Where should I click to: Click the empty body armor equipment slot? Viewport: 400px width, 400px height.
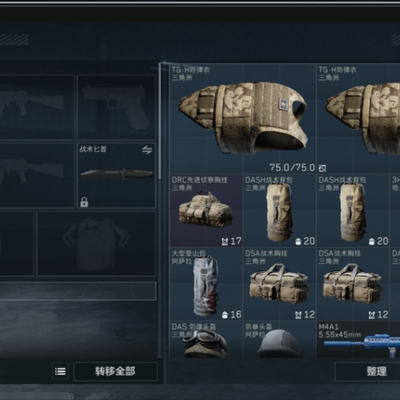(x=96, y=243)
